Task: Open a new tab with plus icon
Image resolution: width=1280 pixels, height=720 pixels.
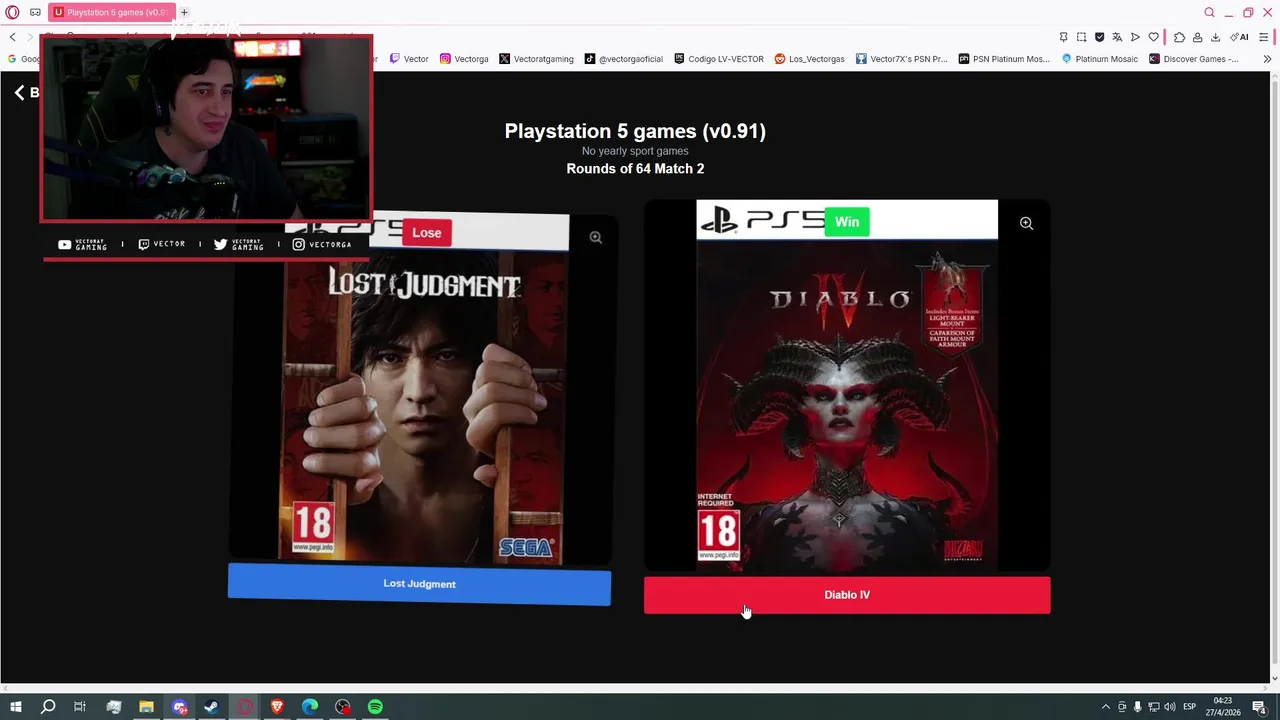Action: (x=184, y=12)
